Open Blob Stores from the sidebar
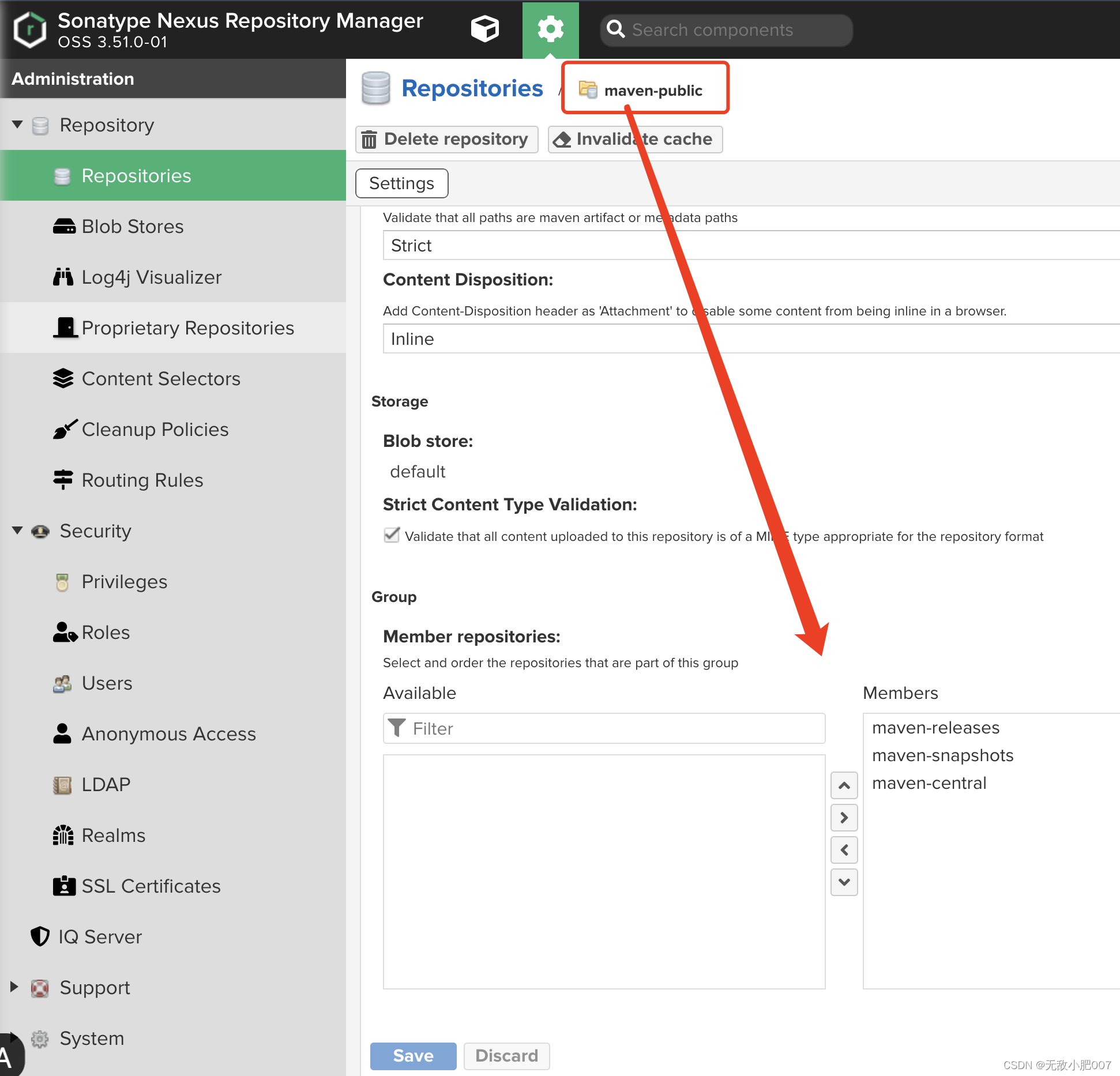This screenshot has height=1076, width=1120. (x=132, y=226)
